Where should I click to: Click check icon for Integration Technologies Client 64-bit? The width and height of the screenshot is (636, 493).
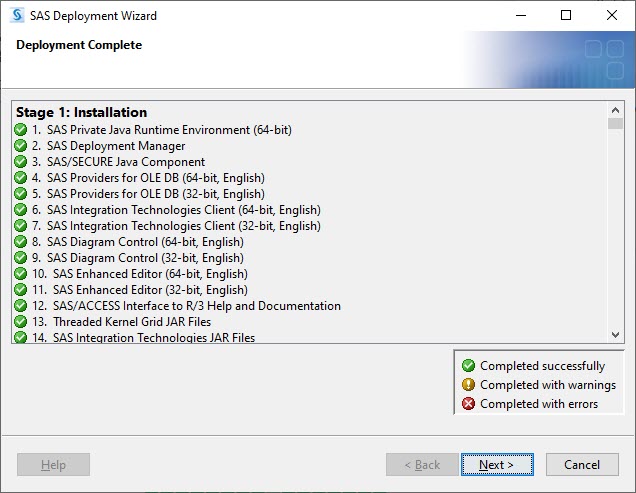pyautogui.click(x=20, y=210)
